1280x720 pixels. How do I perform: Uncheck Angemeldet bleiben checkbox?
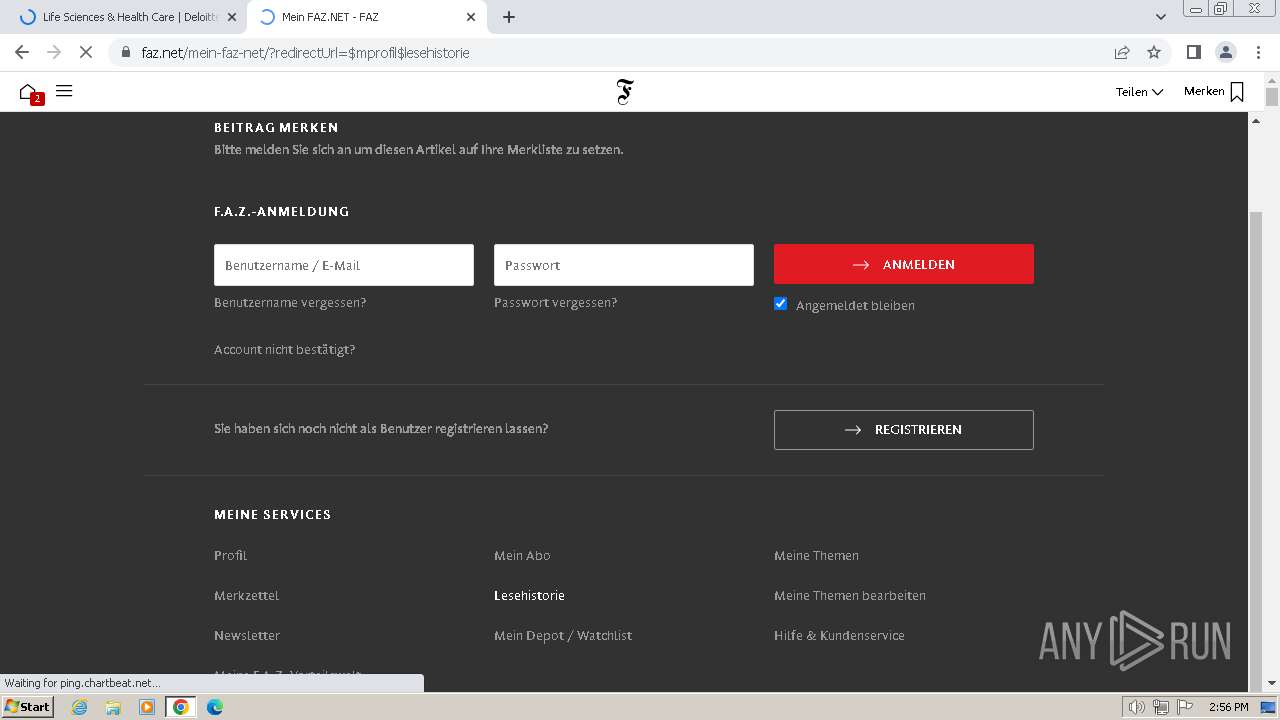click(x=781, y=304)
